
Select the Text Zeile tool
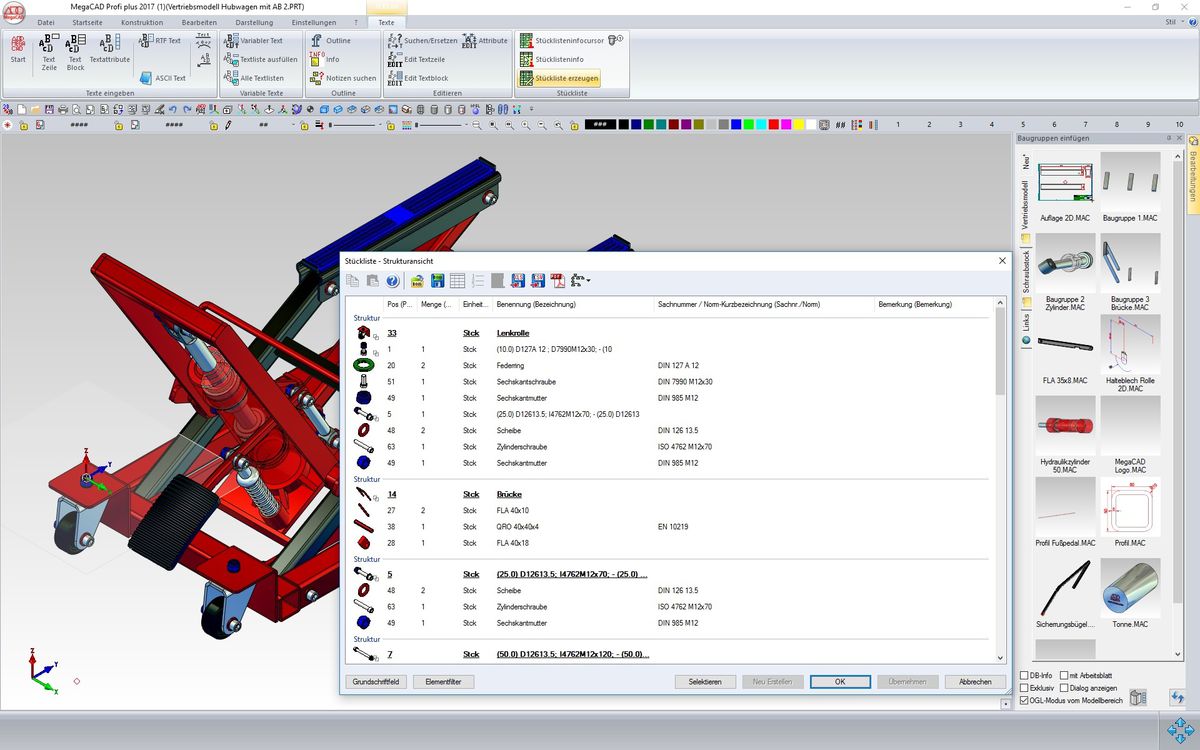49,51
